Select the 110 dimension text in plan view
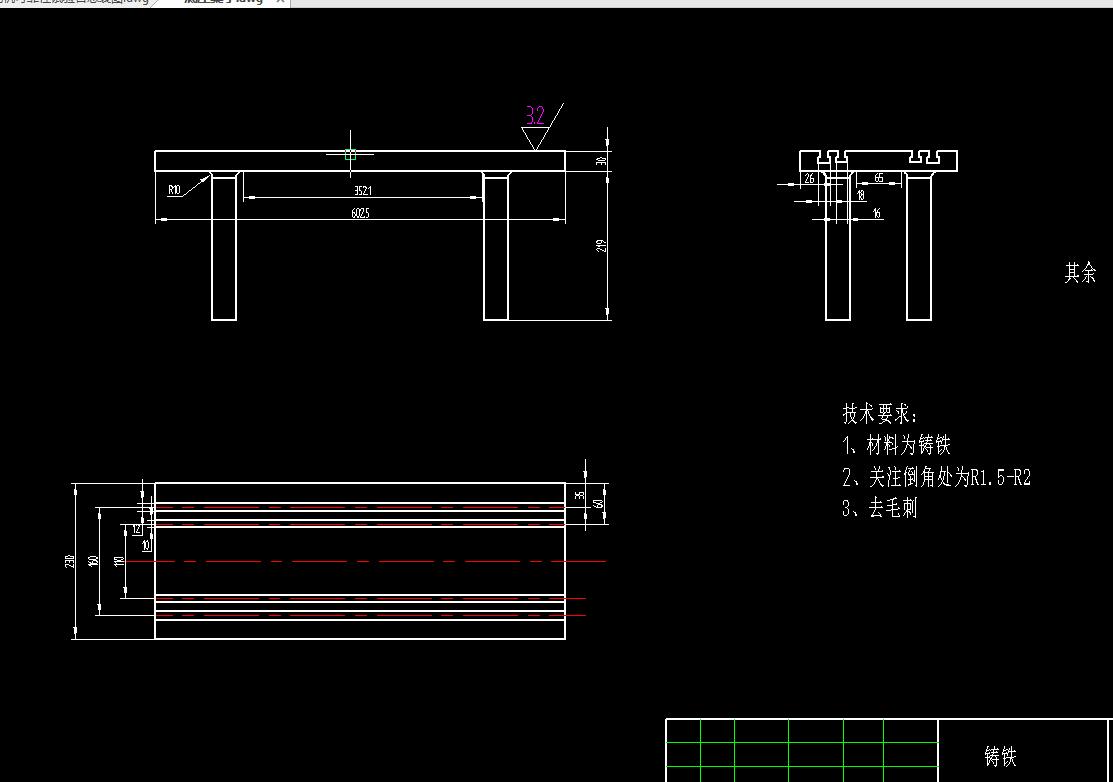 (119, 561)
